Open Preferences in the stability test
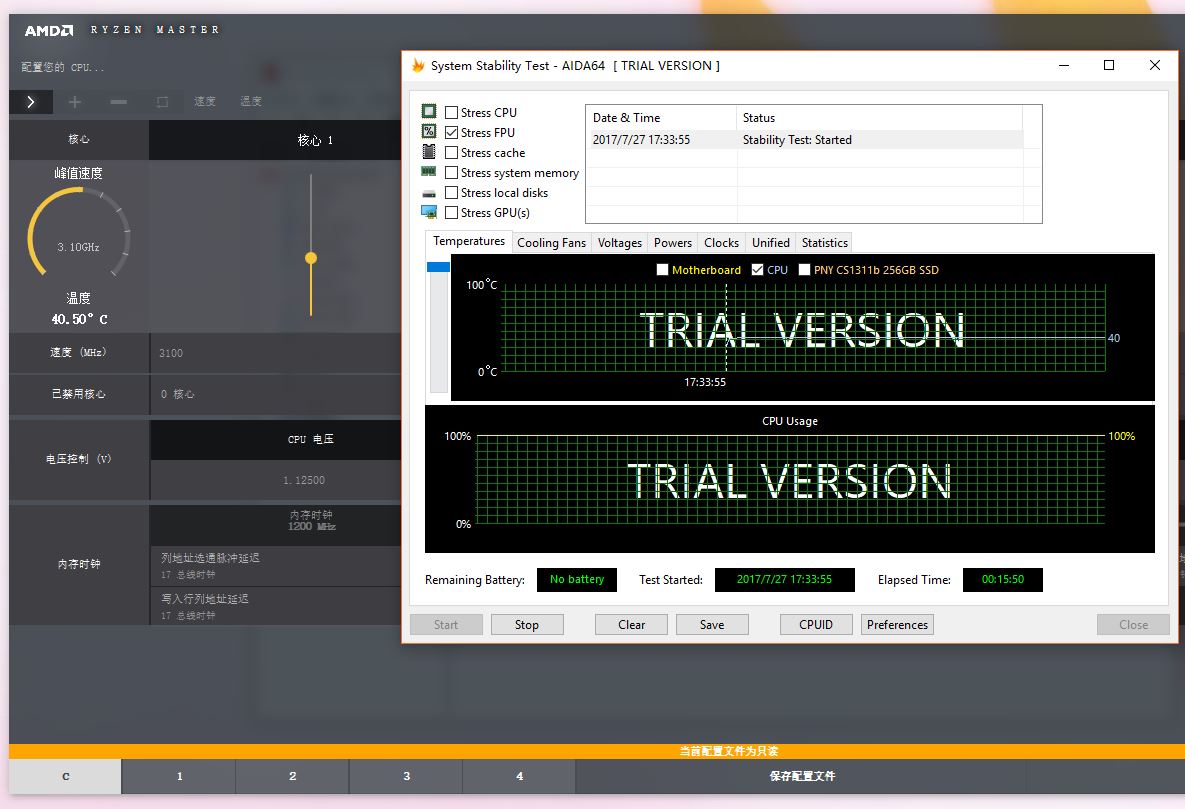1185x809 pixels. click(896, 624)
